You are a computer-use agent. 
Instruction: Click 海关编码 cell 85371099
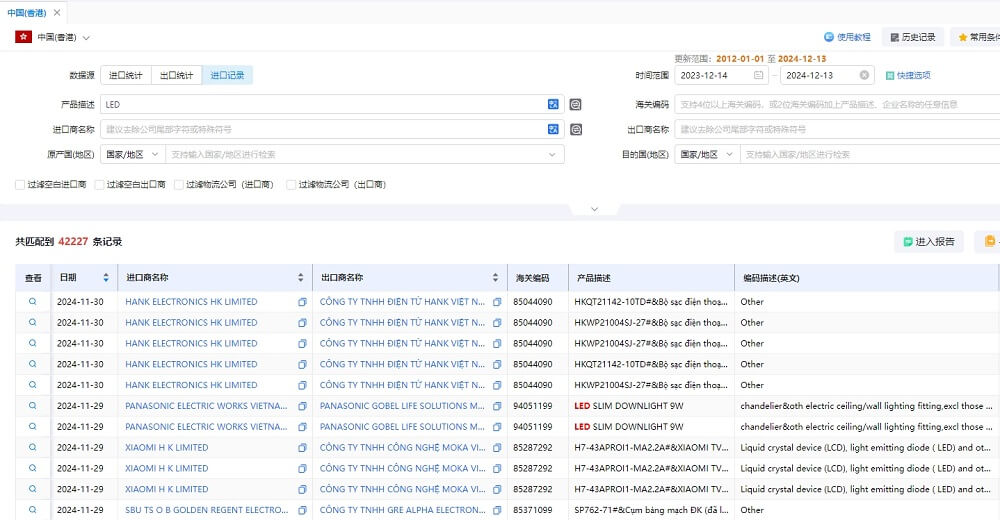click(533, 510)
